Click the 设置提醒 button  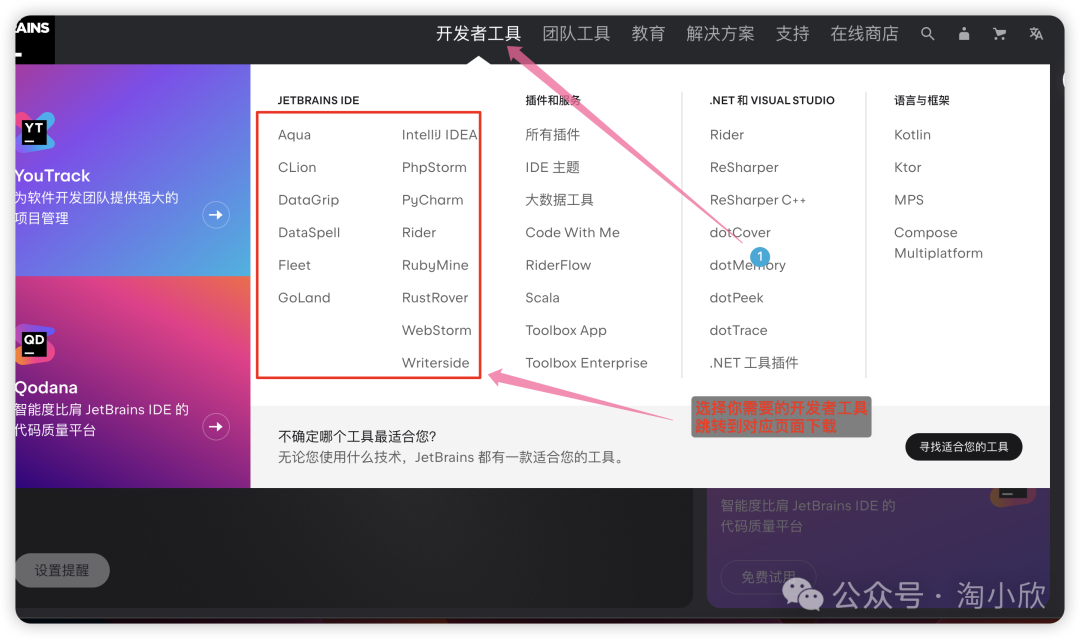click(x=62, y=570)
